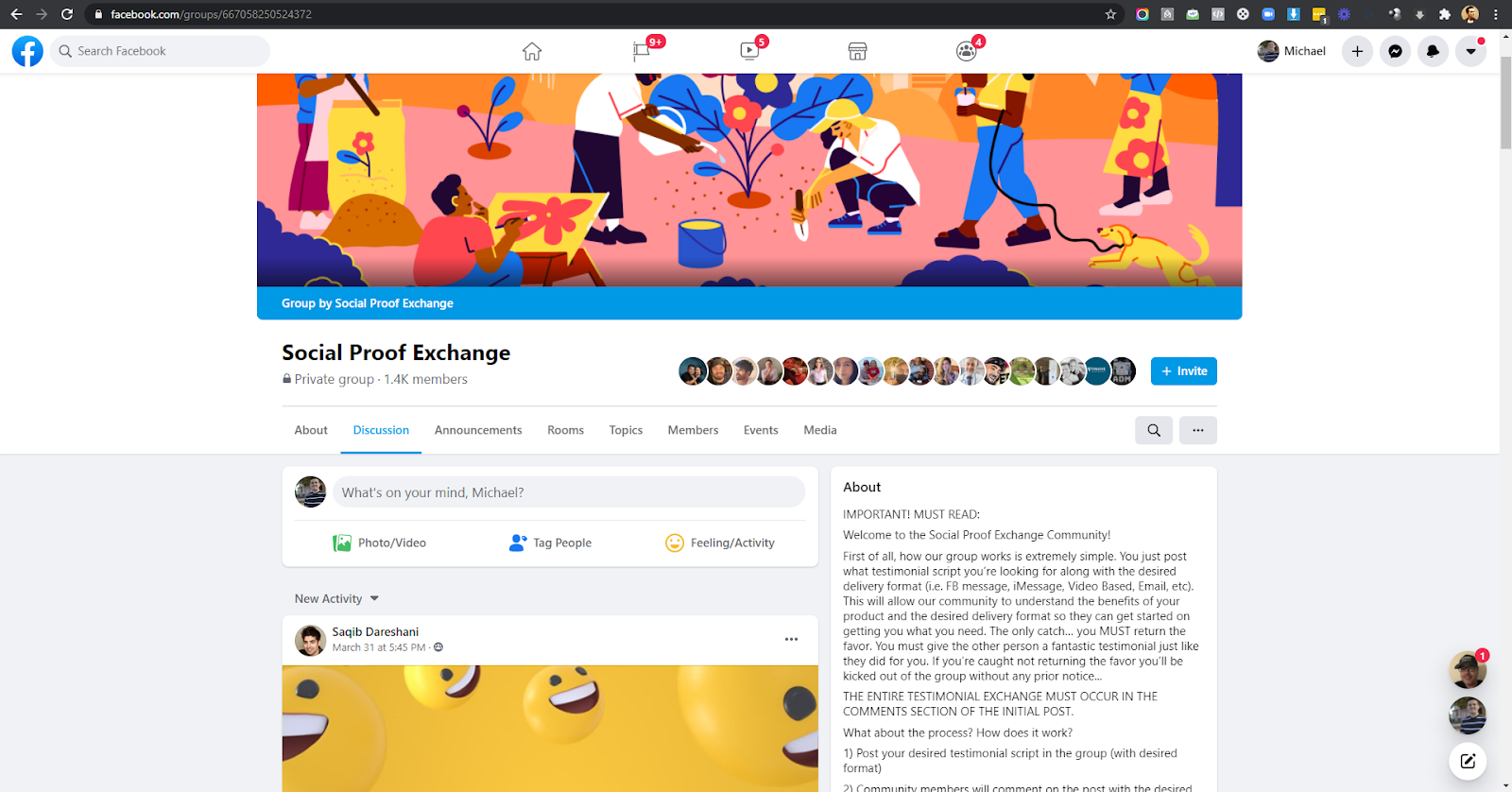Open group more options ellipsis button
The width and height of the screenshot is (1512, 792).
[x=1197, y=430]
